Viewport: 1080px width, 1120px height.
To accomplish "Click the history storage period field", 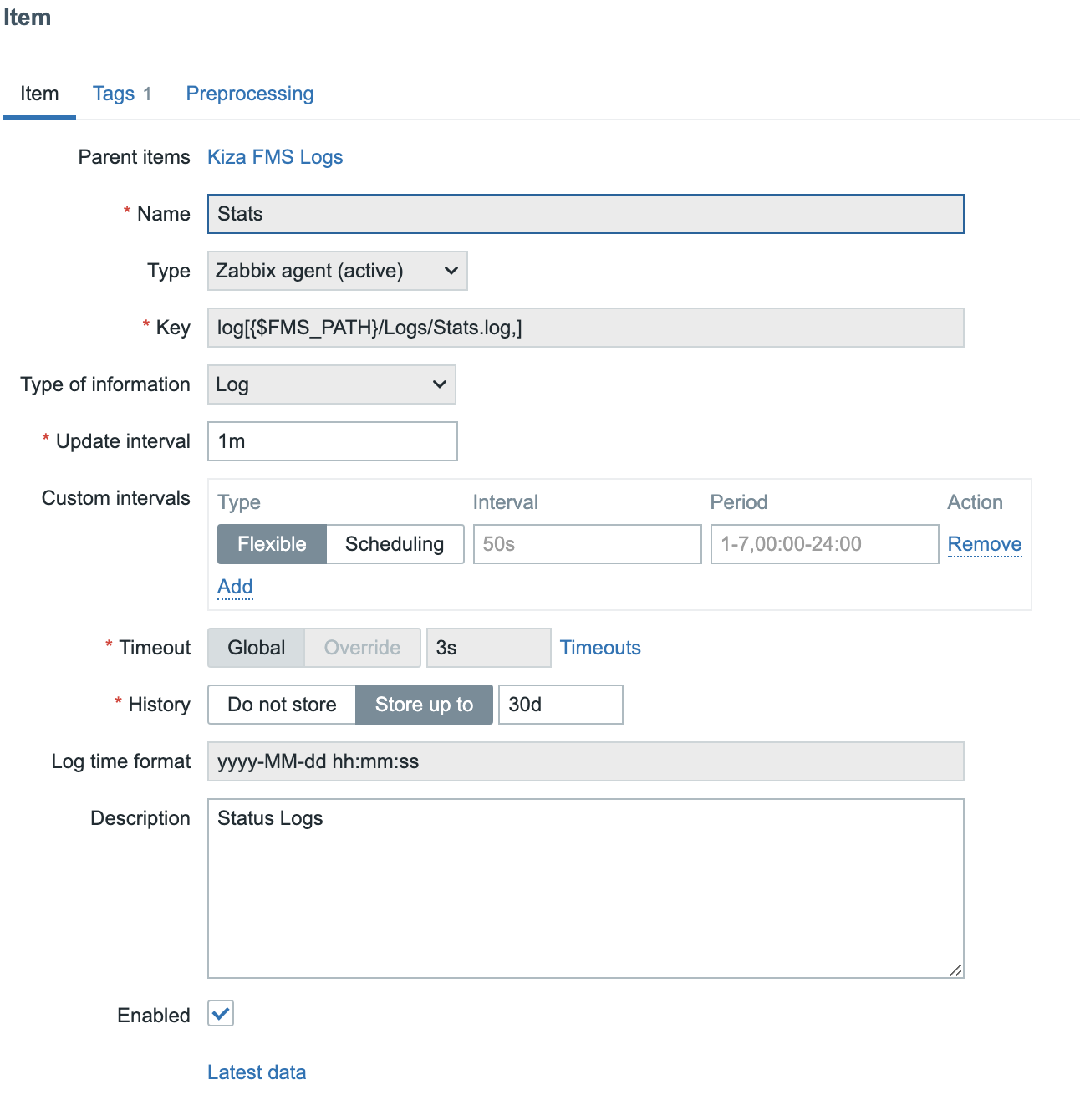I will [560, 705].
